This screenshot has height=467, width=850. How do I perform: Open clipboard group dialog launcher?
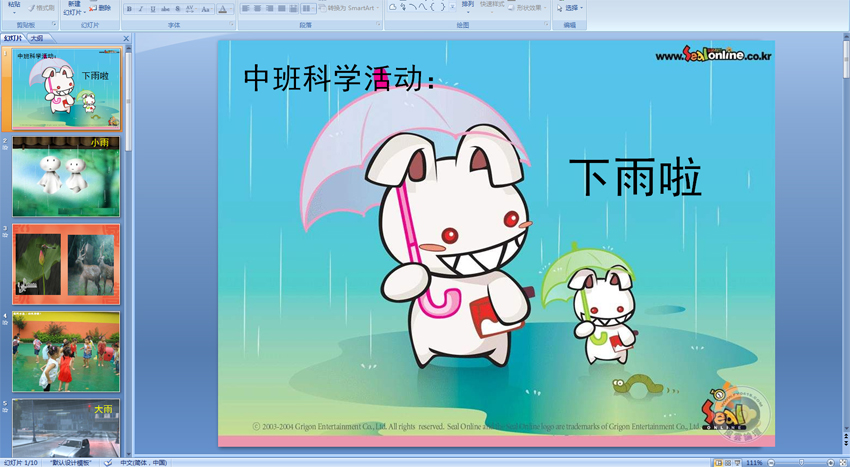click(x=54, y=24)
